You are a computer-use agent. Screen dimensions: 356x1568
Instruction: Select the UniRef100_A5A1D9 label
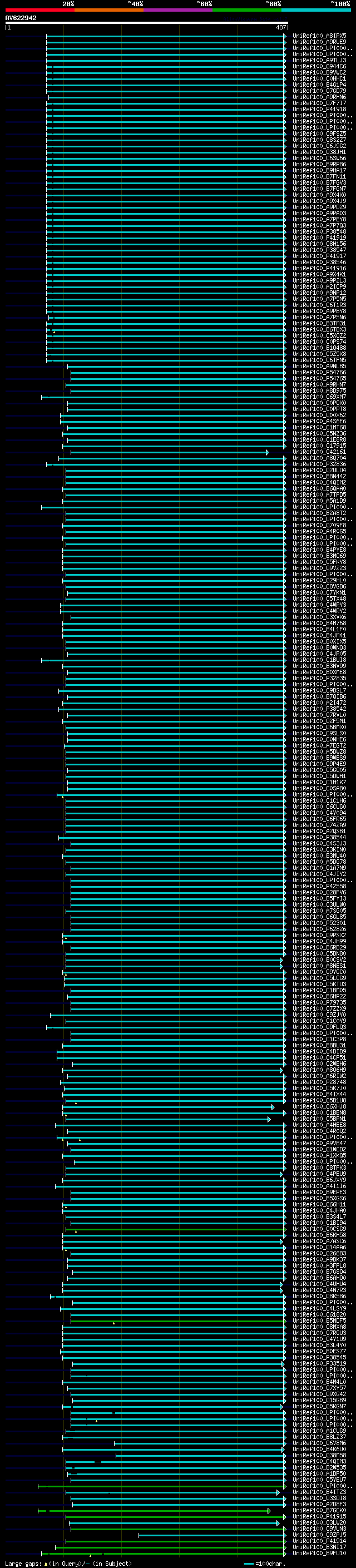click(319, 501)
